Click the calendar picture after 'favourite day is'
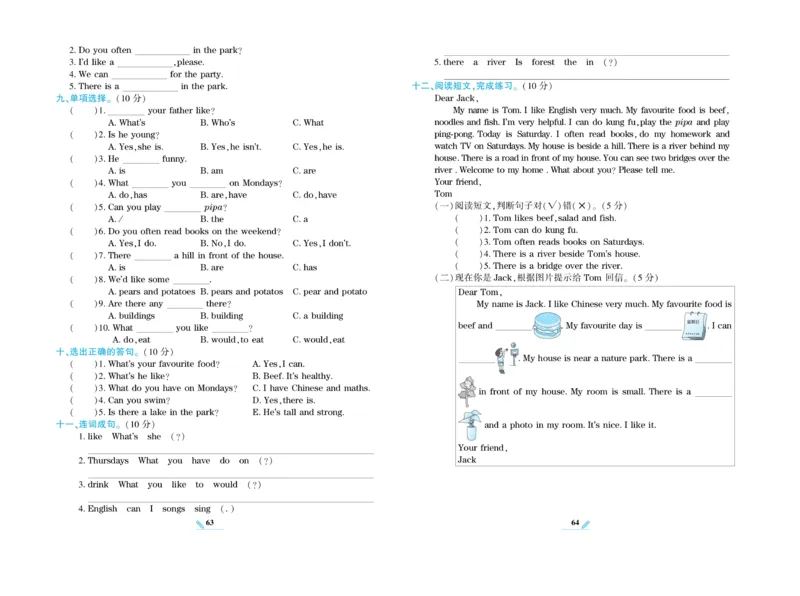 [695, 325]
